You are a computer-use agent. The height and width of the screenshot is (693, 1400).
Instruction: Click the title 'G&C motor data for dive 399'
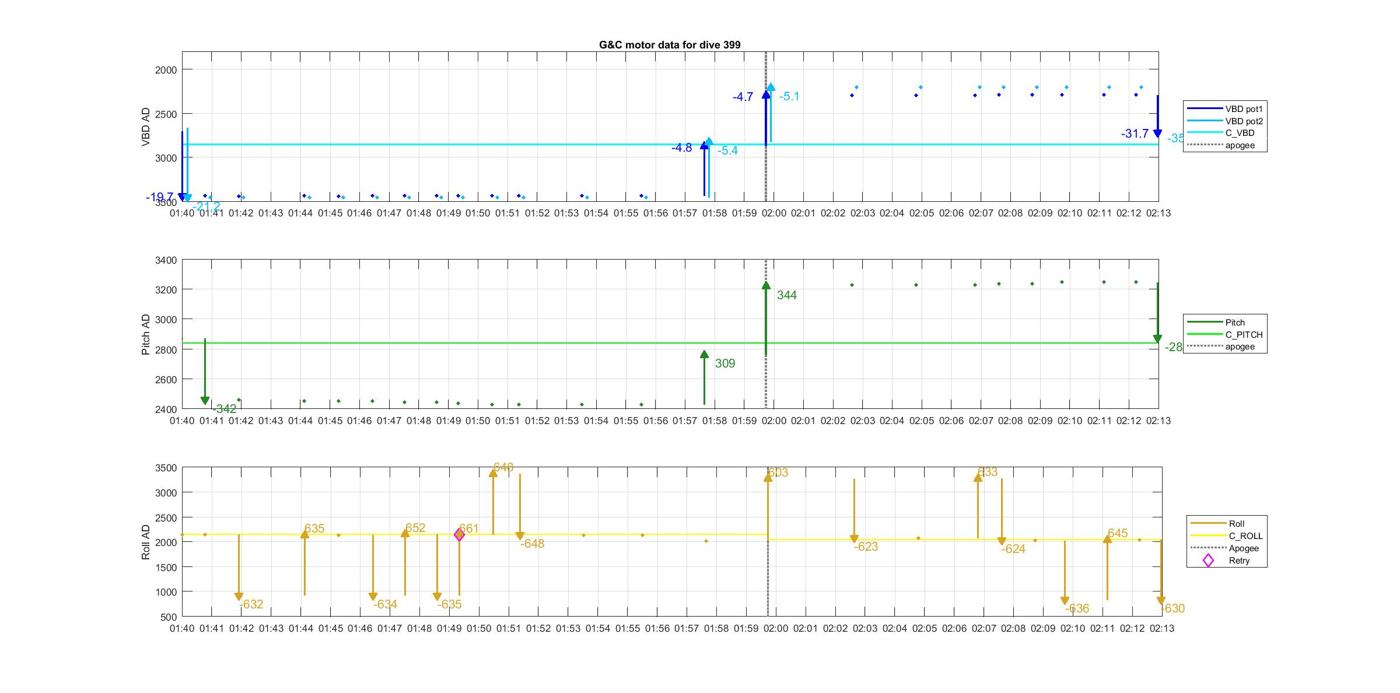coord(669,45)
